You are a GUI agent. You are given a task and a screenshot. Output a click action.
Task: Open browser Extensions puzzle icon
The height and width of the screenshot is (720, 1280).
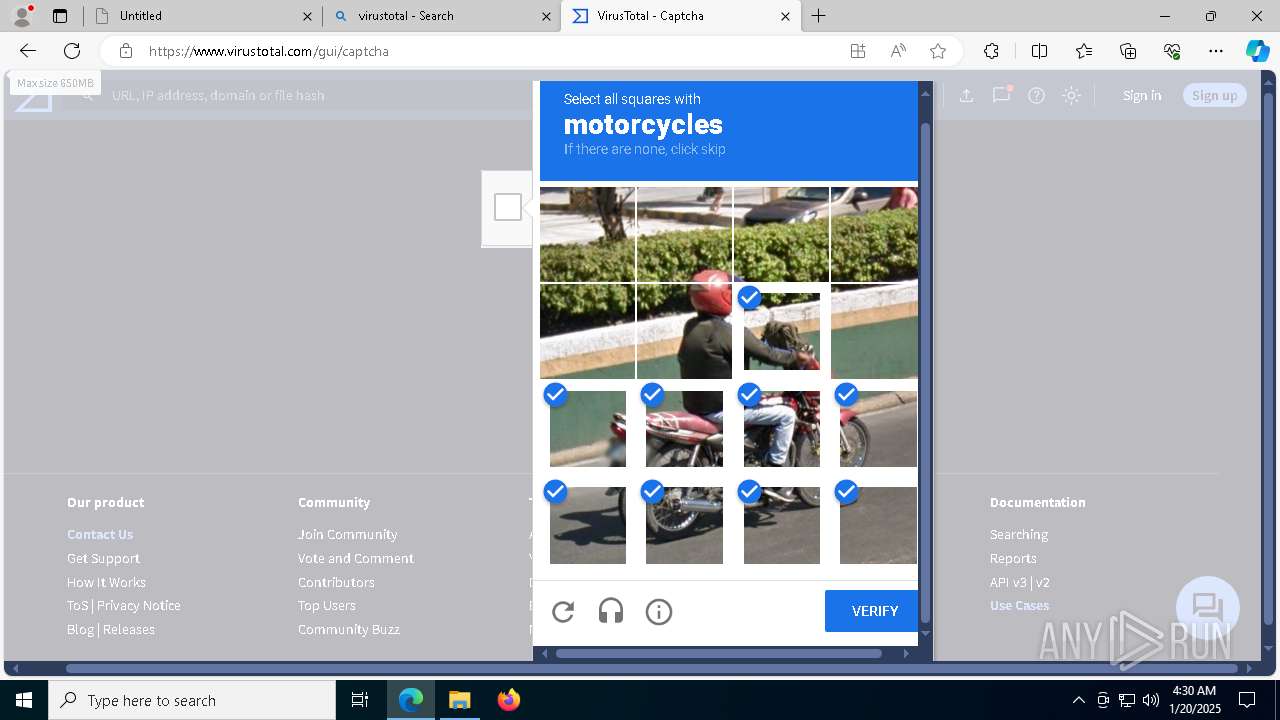click(991, 51)
